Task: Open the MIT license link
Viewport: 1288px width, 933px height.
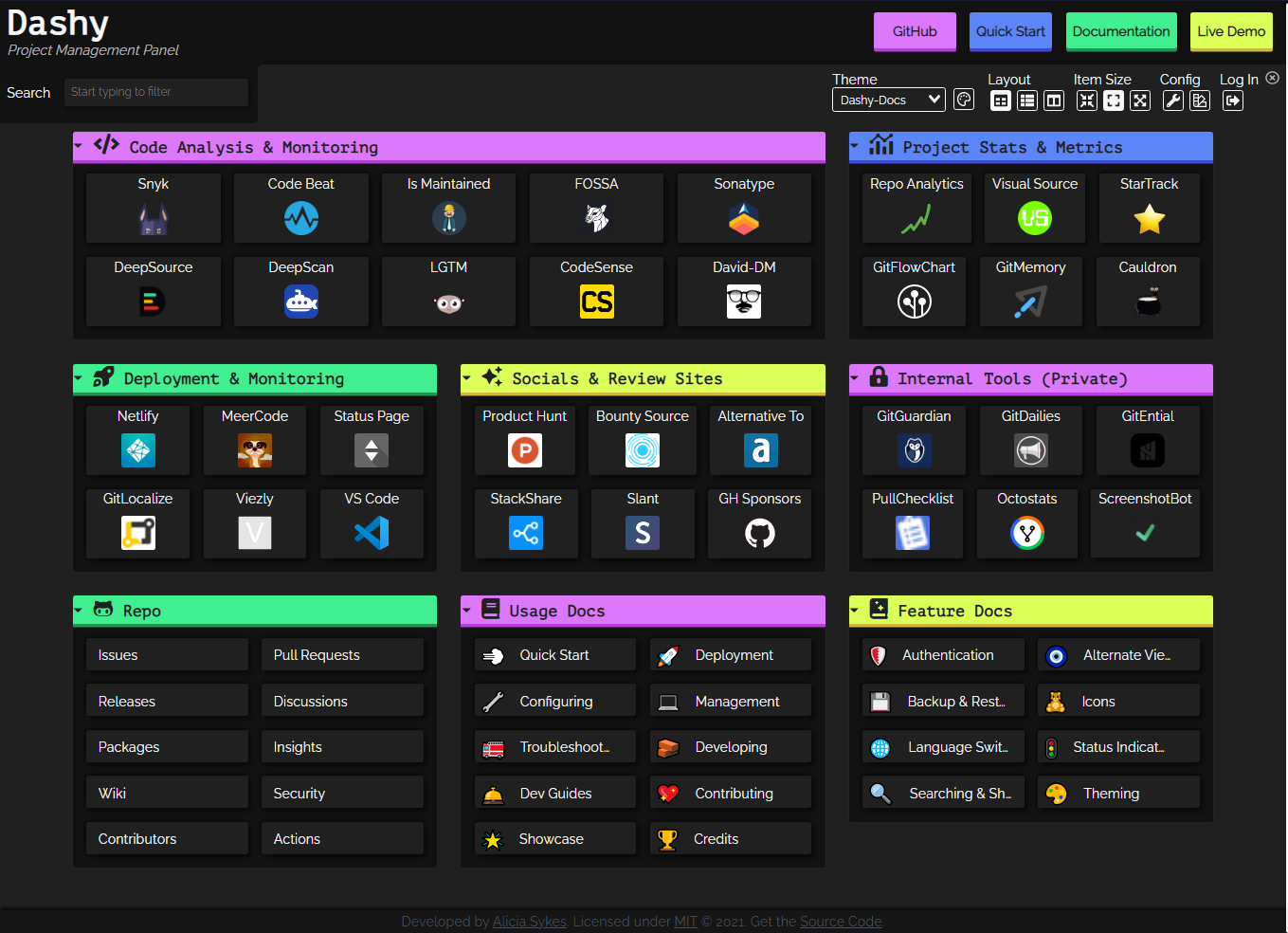Action: pos(685,921)
